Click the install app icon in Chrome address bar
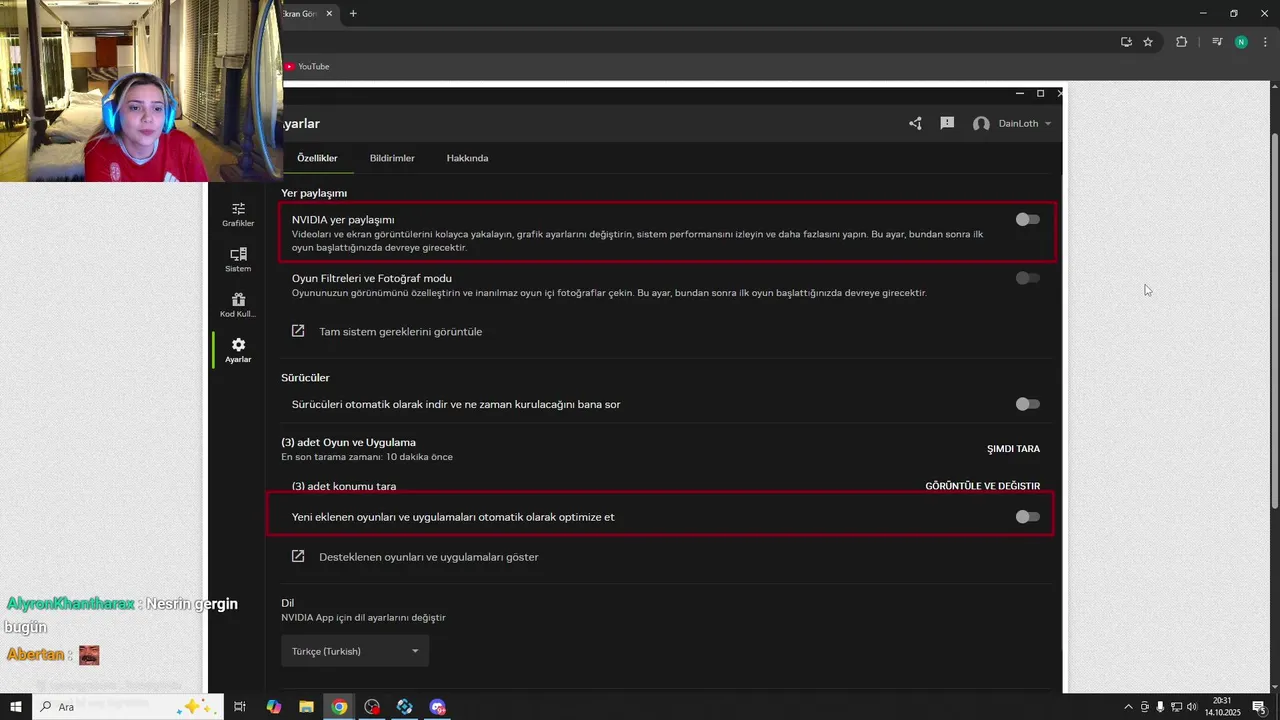This screenshot has width=1280, height=720. tap(1126, 42)
